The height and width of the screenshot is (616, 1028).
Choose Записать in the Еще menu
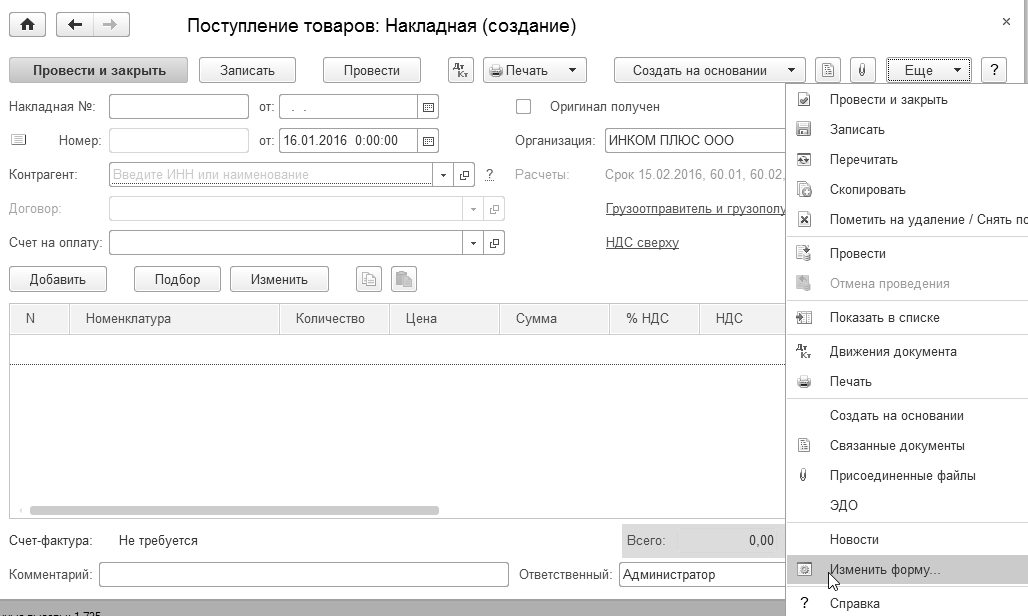coord(907,130)
